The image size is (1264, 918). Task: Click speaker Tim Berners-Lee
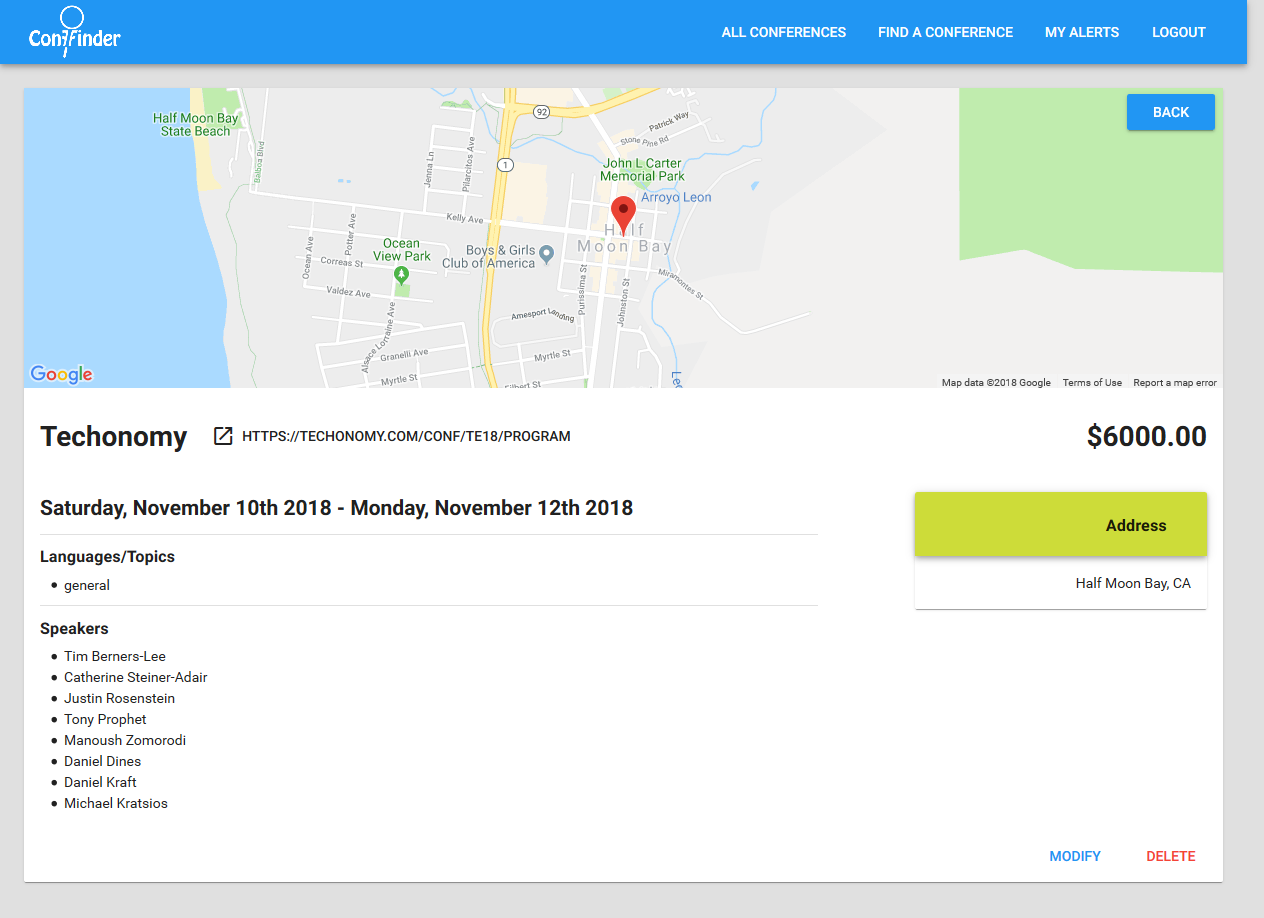coord(115,656)
